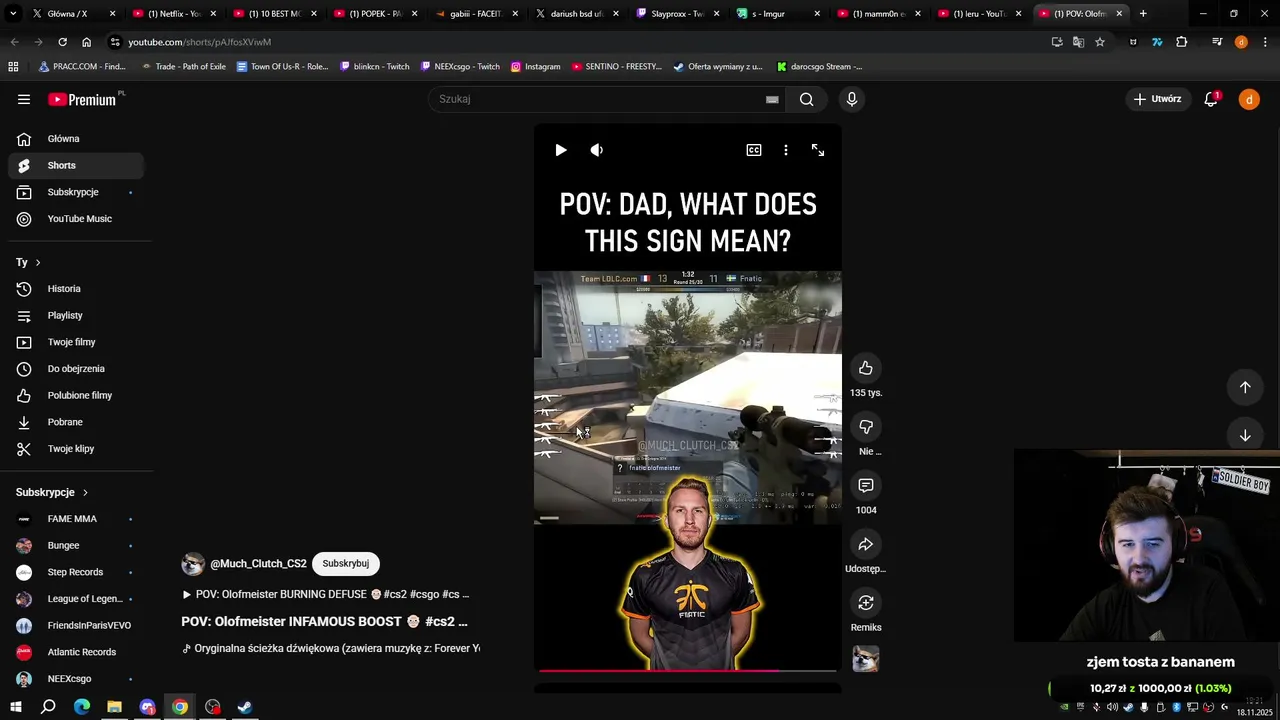This screenshot has height=720, width=1280.
Task: Open Bungee channel subscription
Action: pyautogui.click(x=76, y=545)
